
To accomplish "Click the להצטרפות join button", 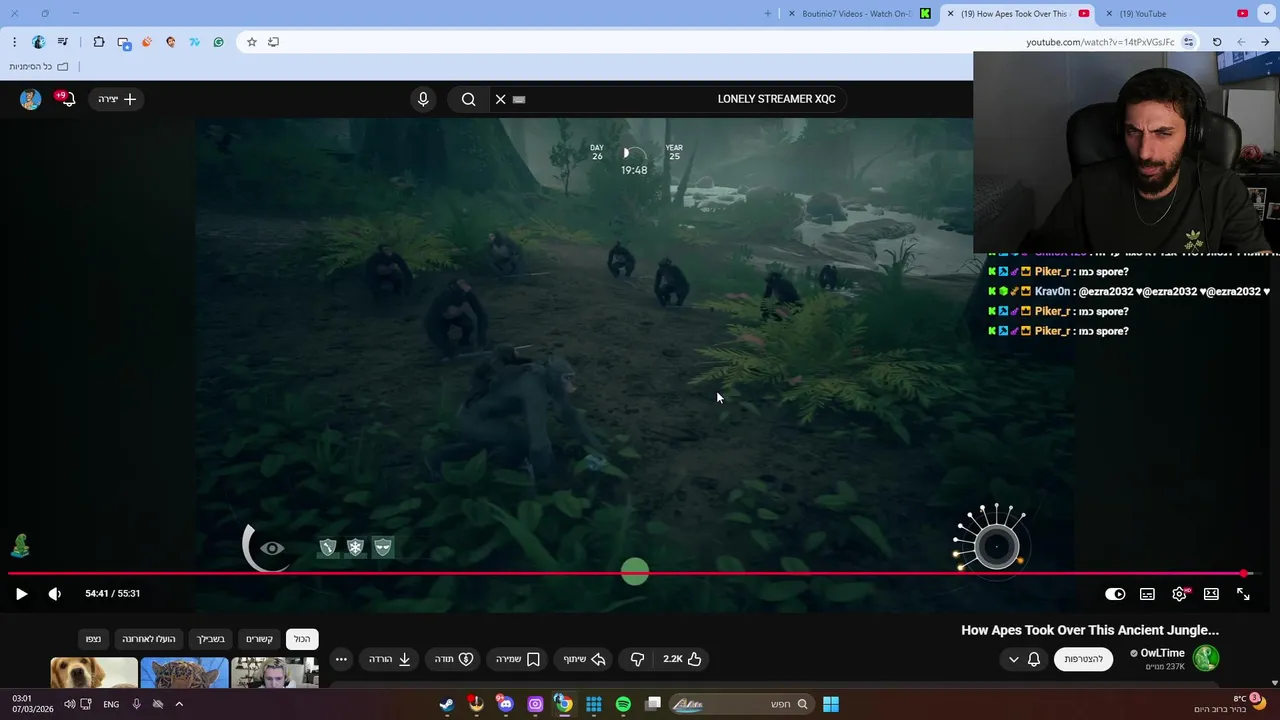I will [x=1083, y=659].
